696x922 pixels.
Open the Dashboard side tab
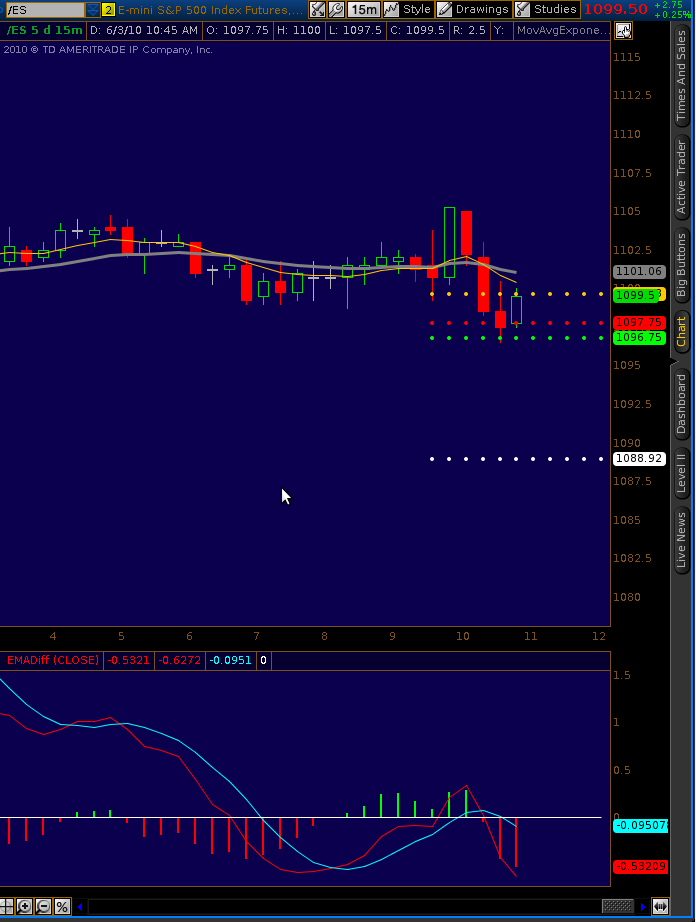tap(681, 404)
